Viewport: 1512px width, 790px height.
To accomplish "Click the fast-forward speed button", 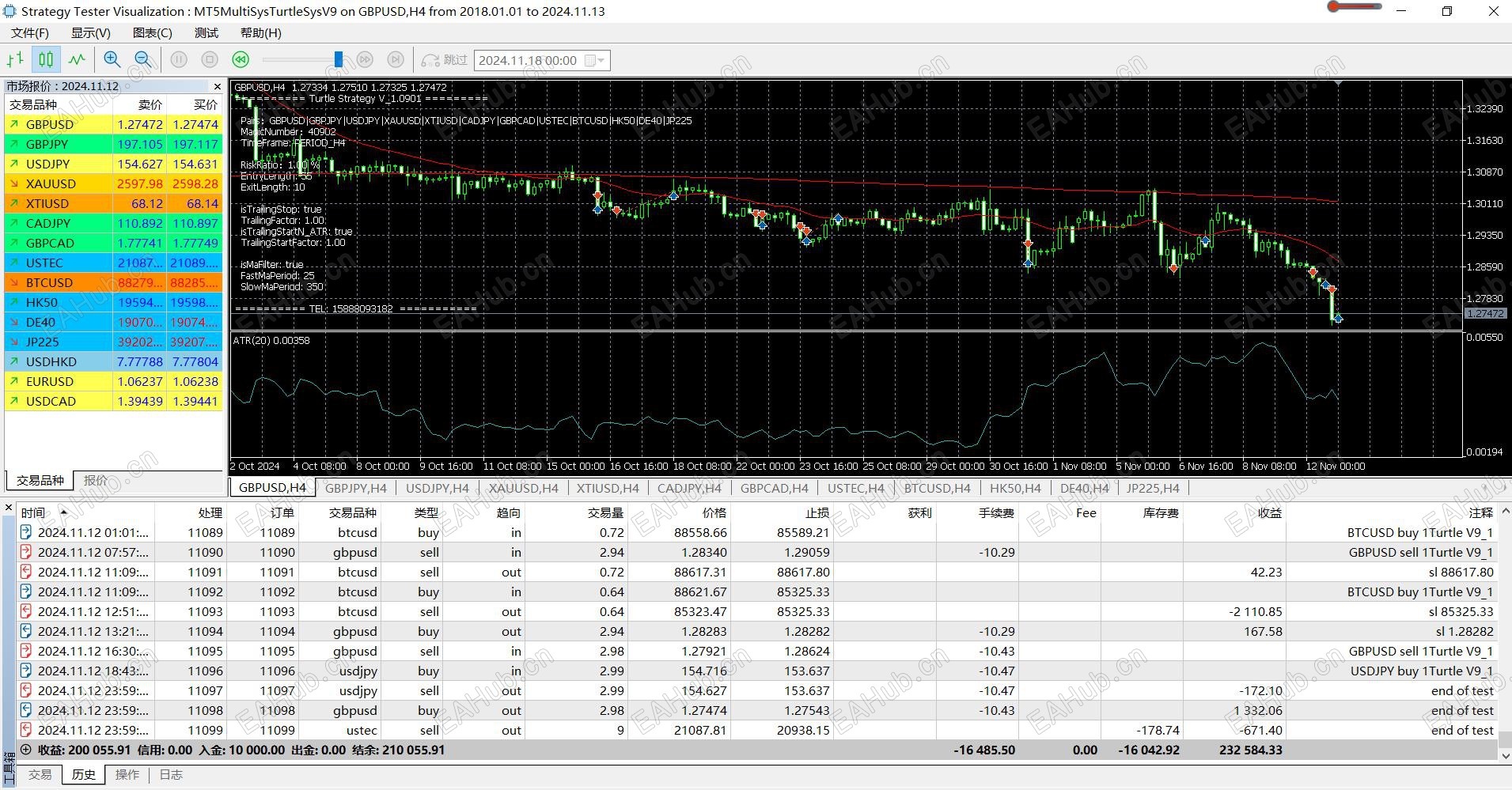I will tap(365, 60).
